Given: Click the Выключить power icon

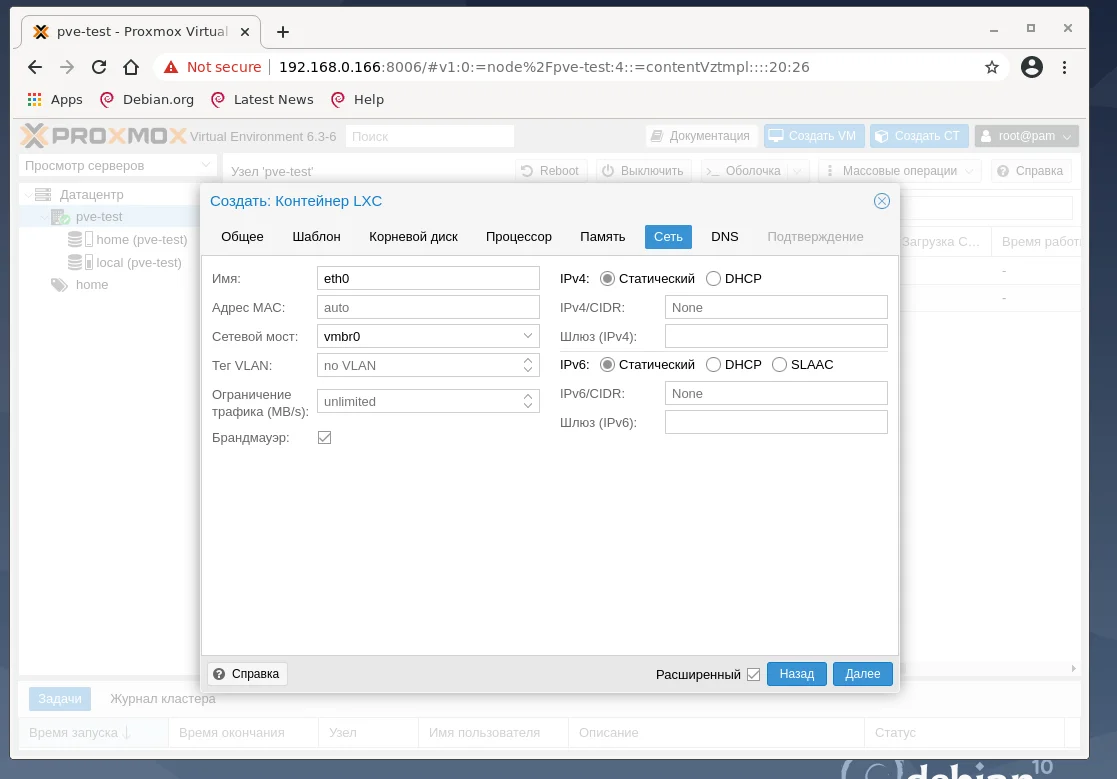Looking at the screenshot, I should click(609, 170).
